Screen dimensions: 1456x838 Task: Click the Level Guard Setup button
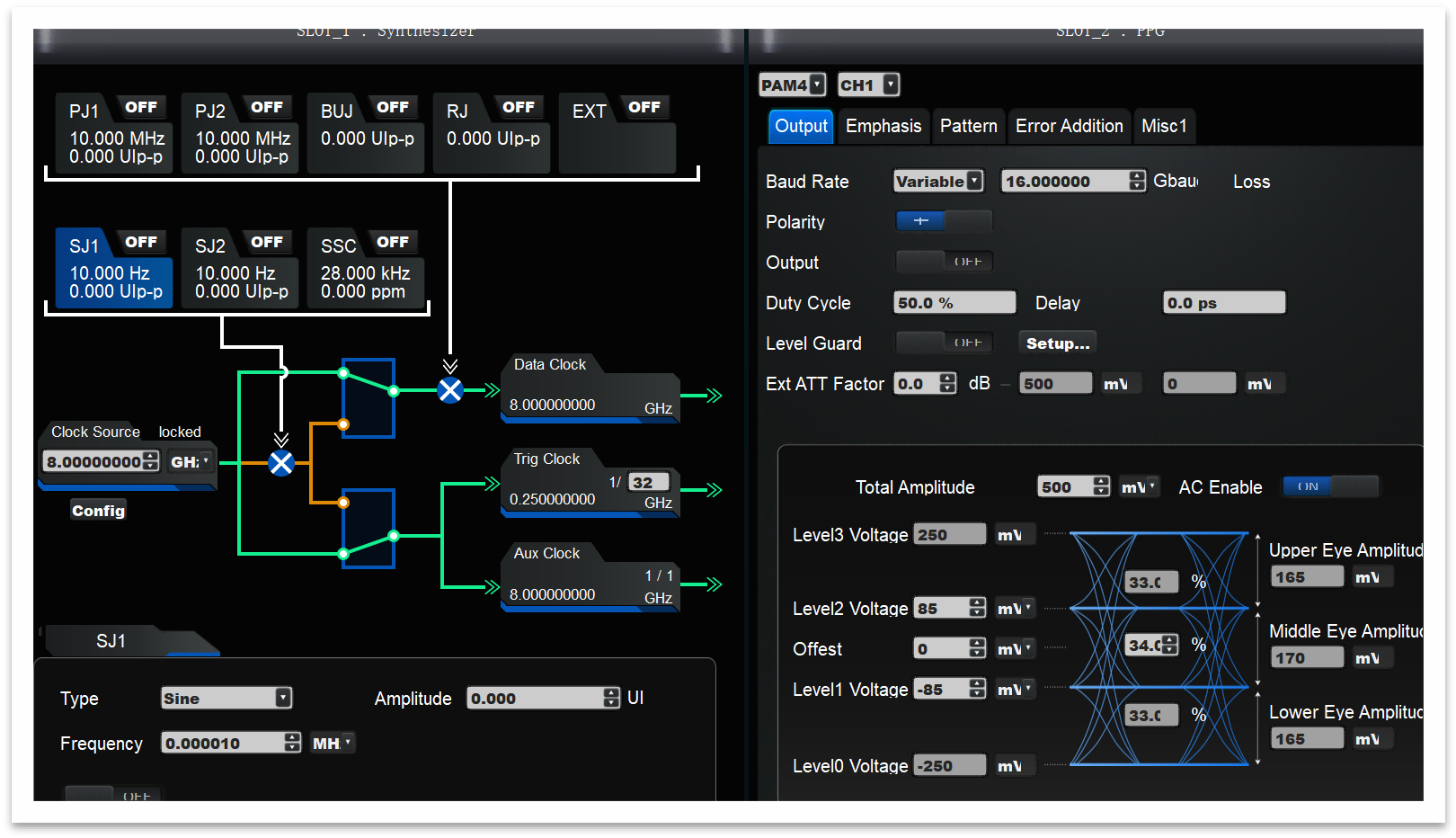click(1057, 343)
